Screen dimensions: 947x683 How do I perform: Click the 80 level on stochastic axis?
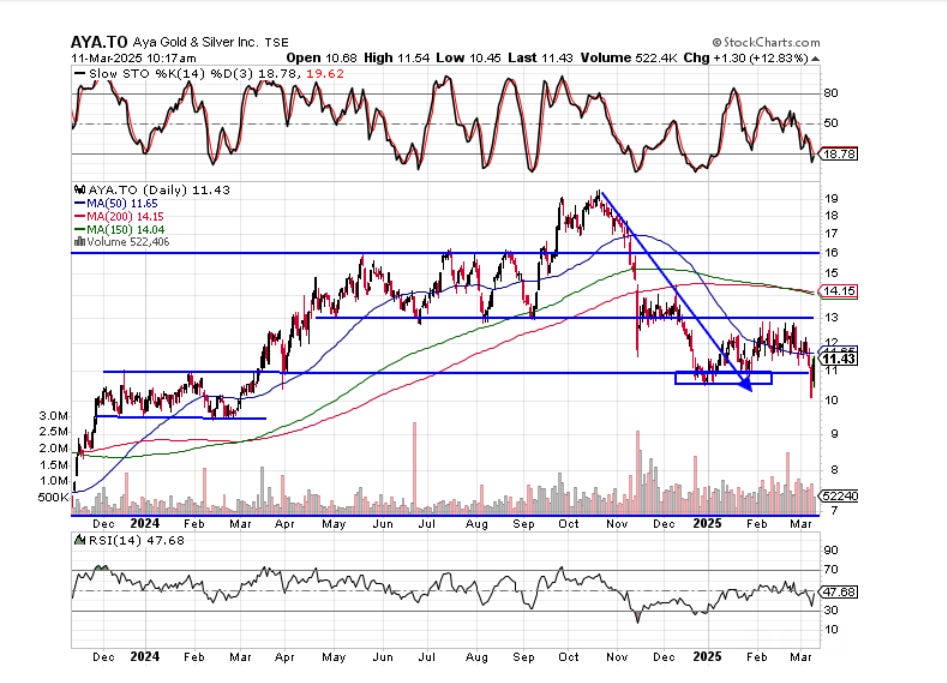pos(830,93)
